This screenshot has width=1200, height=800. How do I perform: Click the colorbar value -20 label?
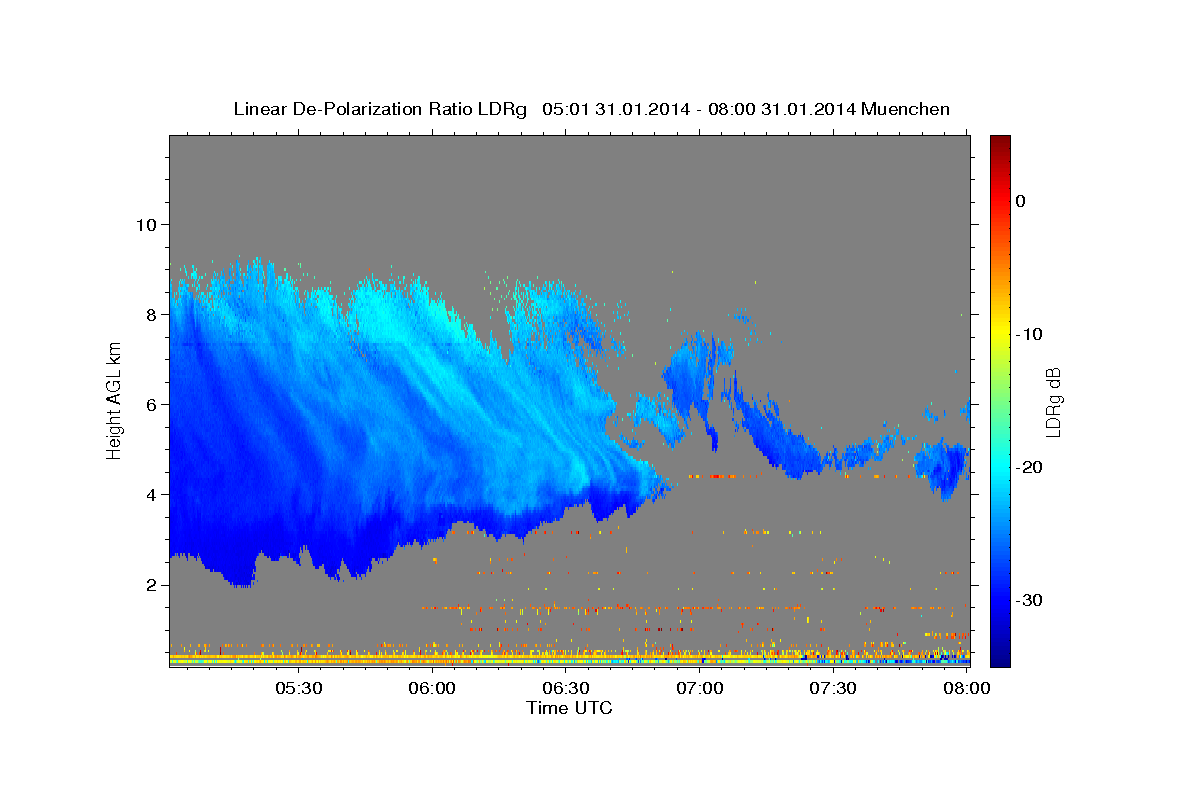point(1031,467)
